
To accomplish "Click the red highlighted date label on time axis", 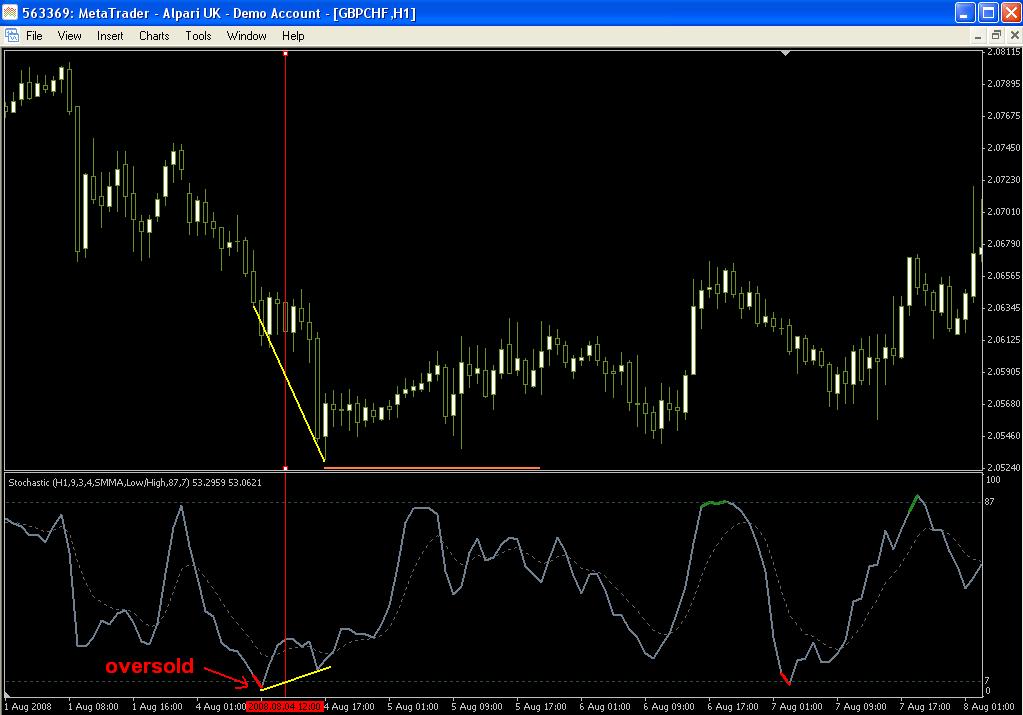I will (284, 706).
